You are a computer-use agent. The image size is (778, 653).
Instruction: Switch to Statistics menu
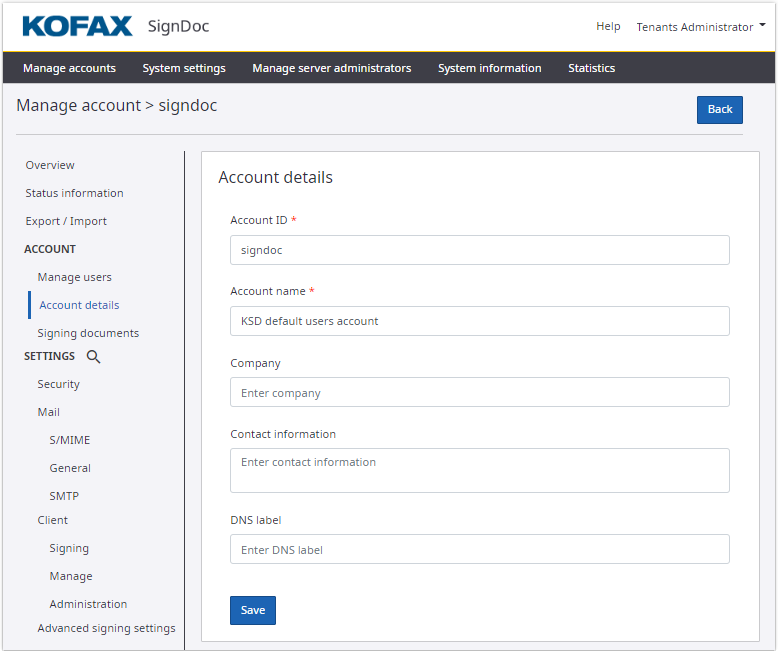click(591, 68)
